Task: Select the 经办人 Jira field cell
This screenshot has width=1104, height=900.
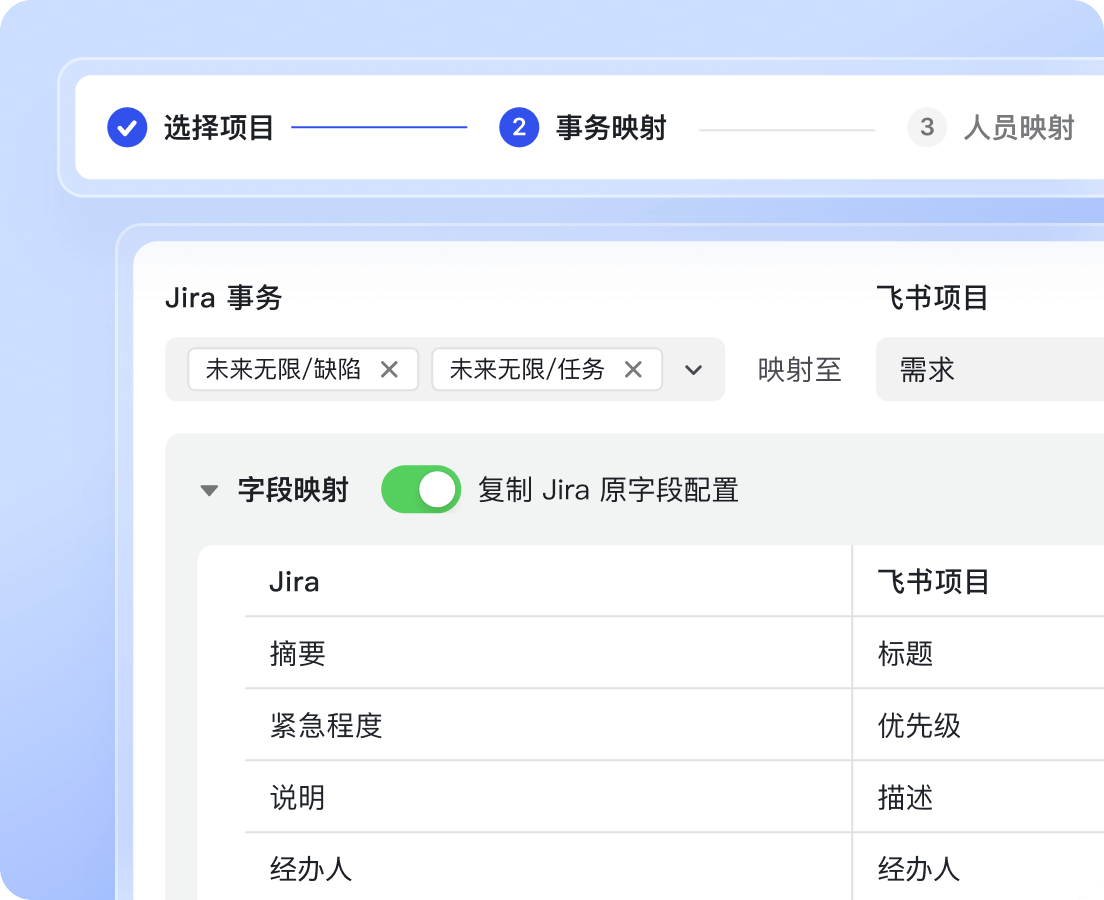Action: click(548, 868)
